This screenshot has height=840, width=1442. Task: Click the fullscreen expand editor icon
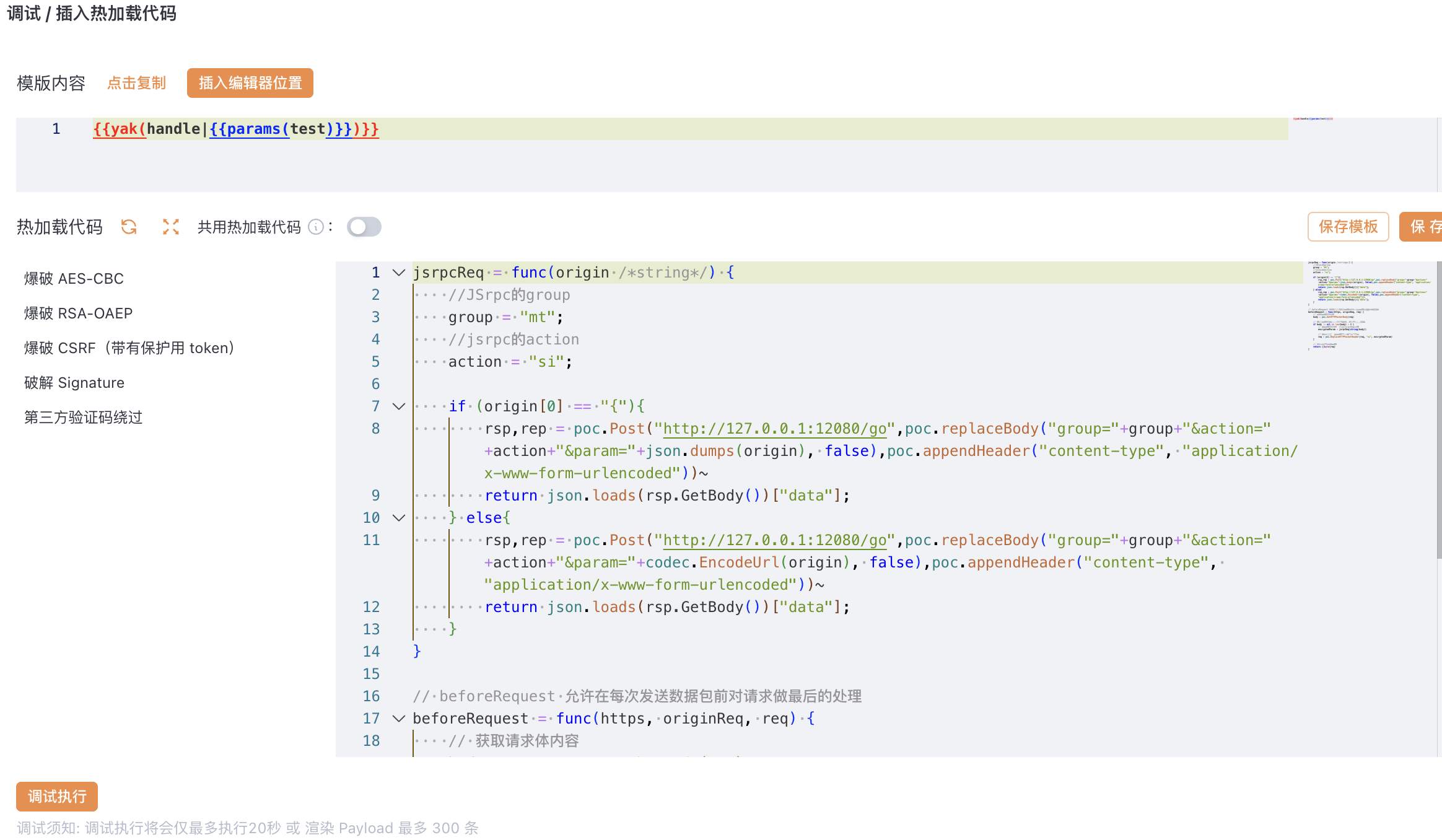pos(171,227)
